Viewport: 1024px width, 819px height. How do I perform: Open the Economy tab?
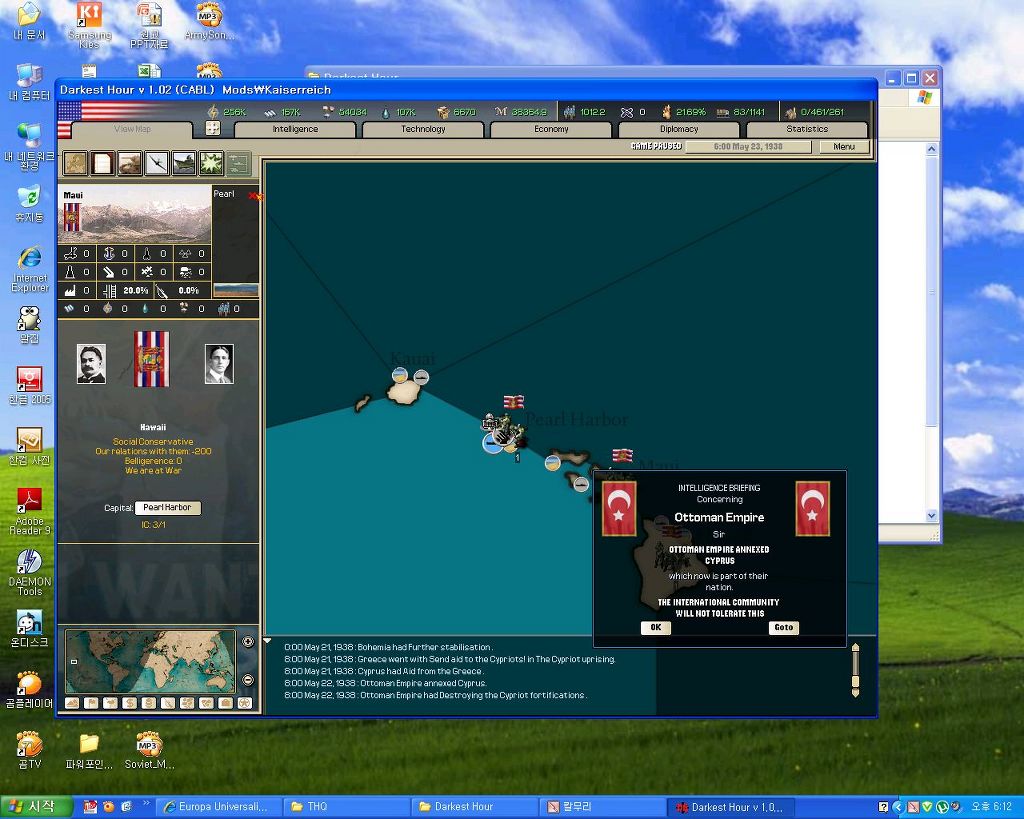coord(551,129)
